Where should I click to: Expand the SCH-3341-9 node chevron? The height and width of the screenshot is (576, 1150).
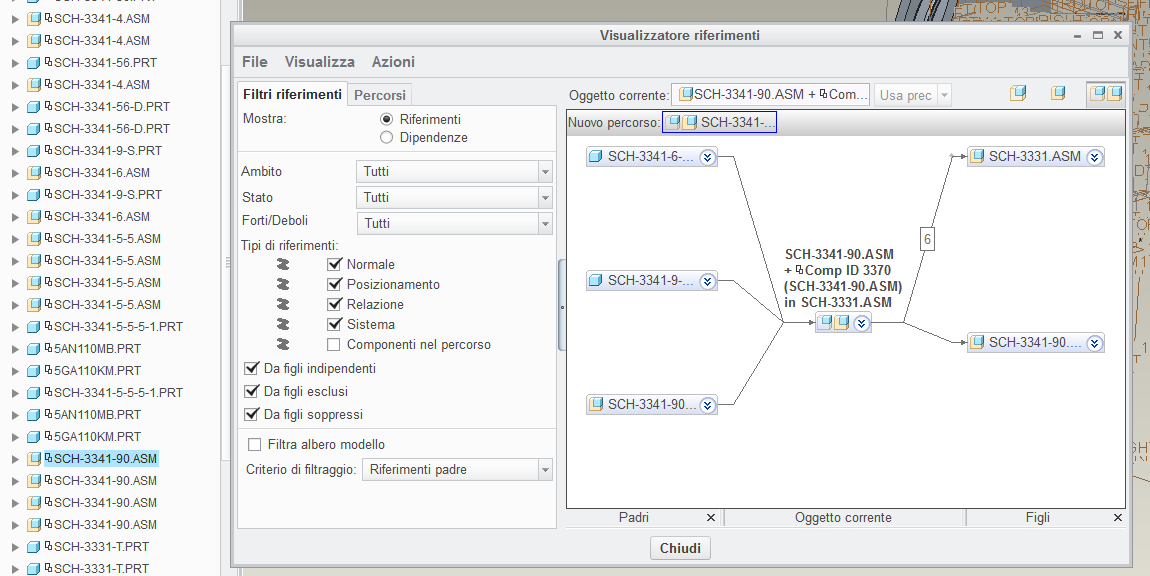tap(708, 280)
